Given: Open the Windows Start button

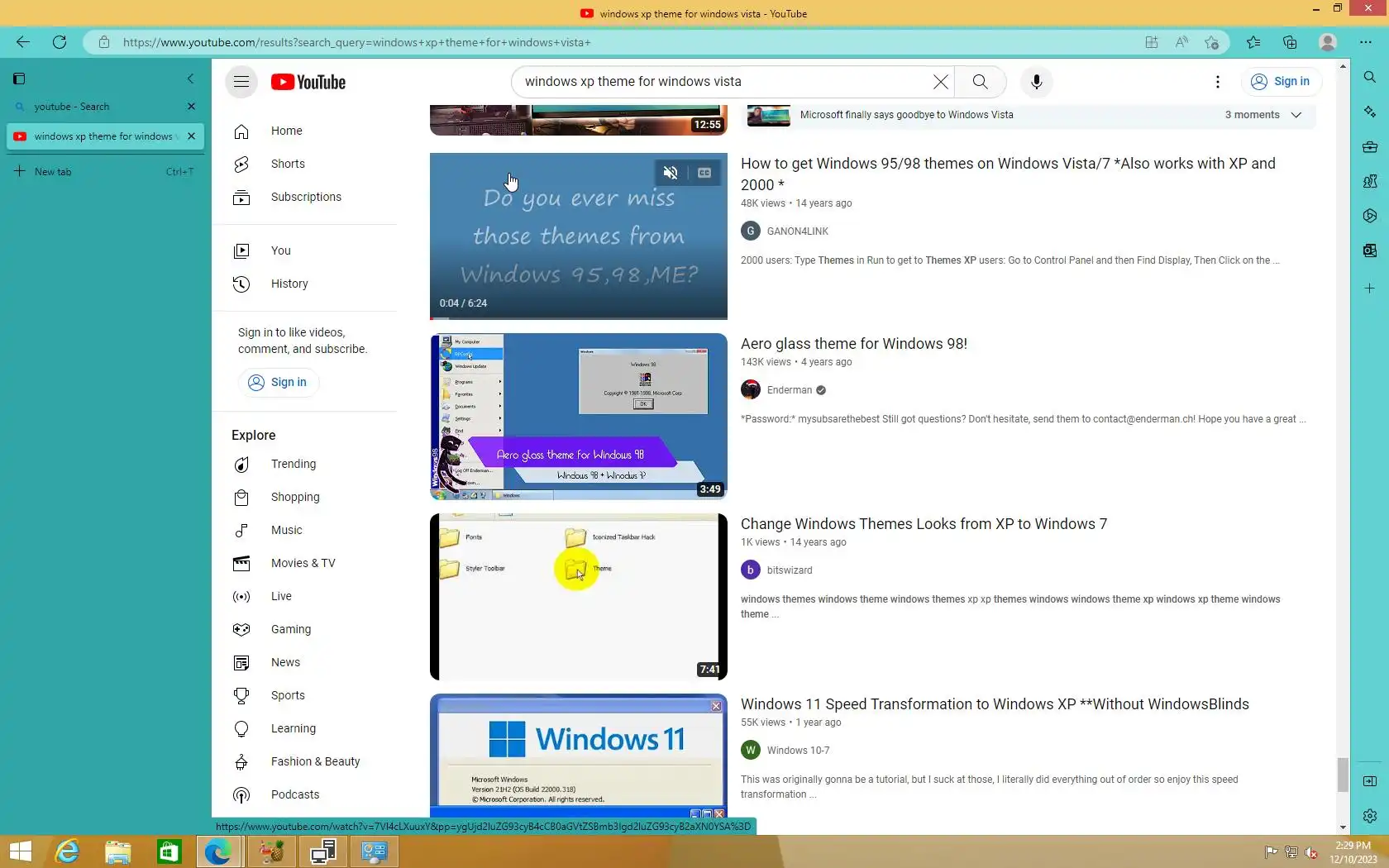Looking at the screenshot, I should (x=20, y=851).
